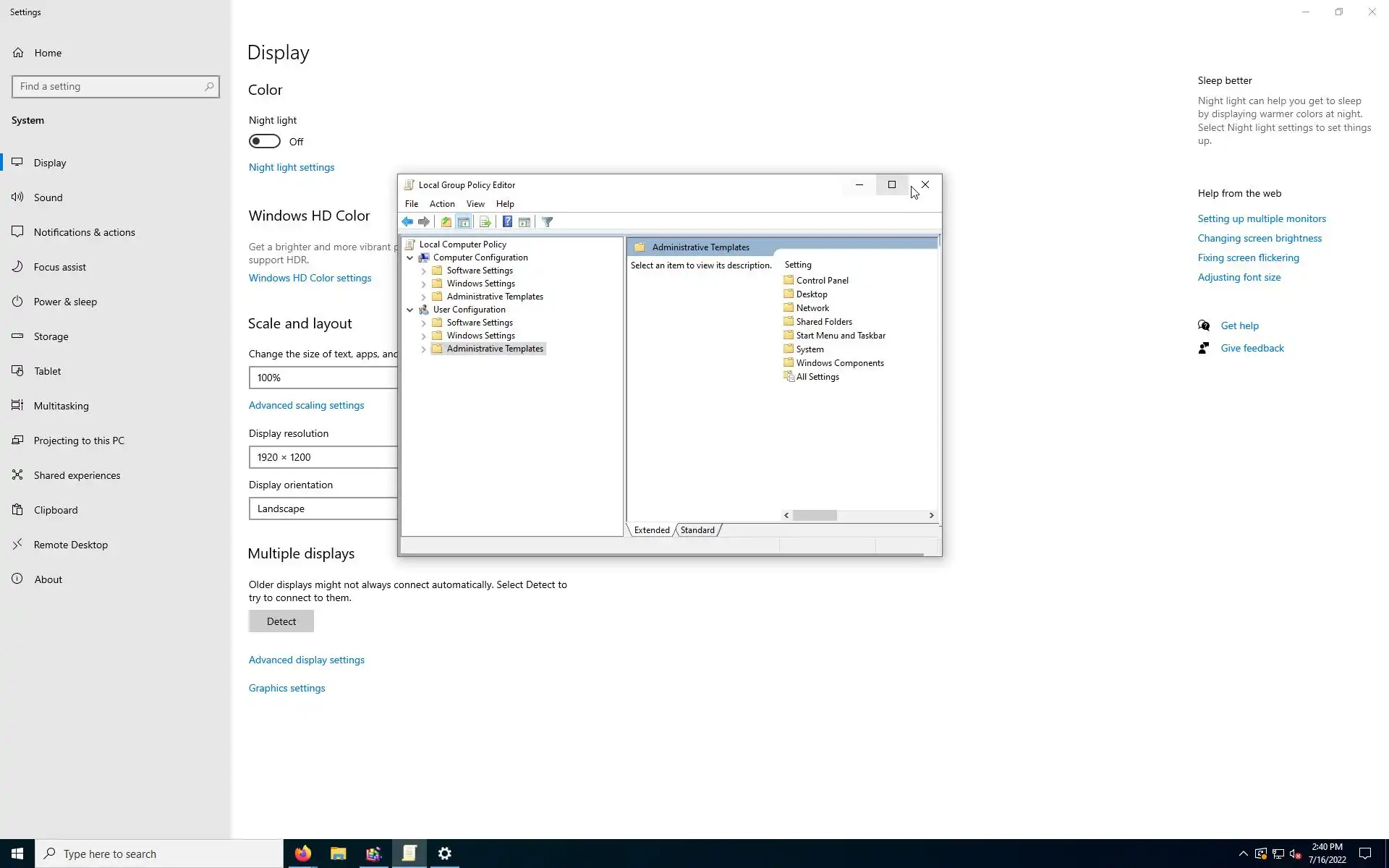The height and width of the screenshot is (868, 1389).
Task: Click the Find a setting search box
Action: (x=110, y=87)
